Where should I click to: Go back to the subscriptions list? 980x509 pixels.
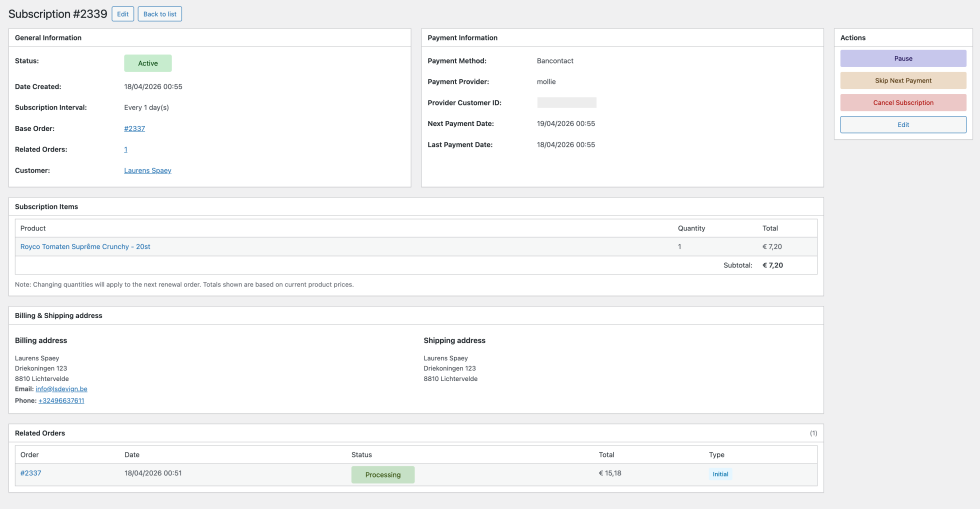coord(160,14)
